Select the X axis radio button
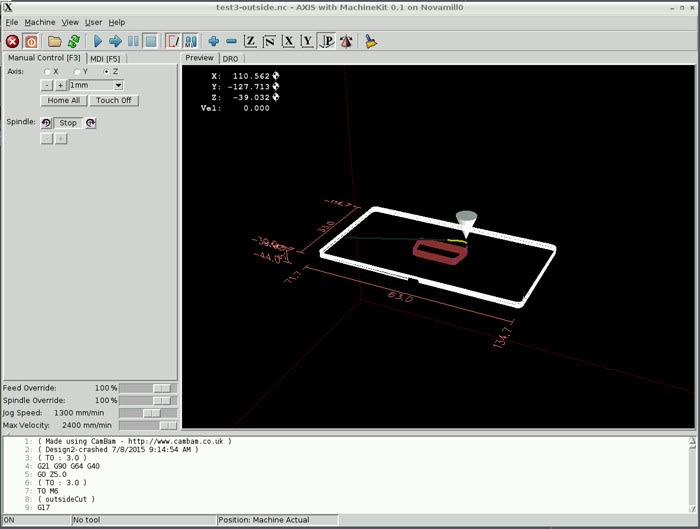700x529 pixels. [47, 72]
